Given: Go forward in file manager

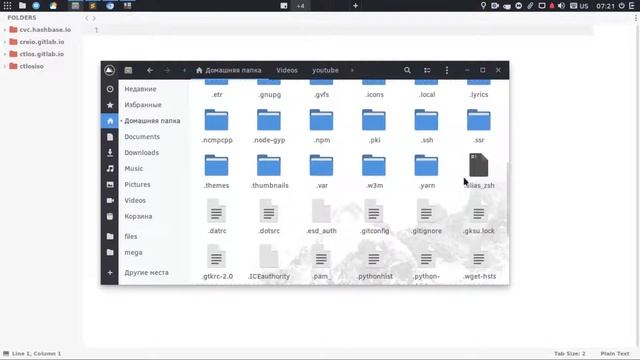Looking at the screenshot, I should click(167, 70).
